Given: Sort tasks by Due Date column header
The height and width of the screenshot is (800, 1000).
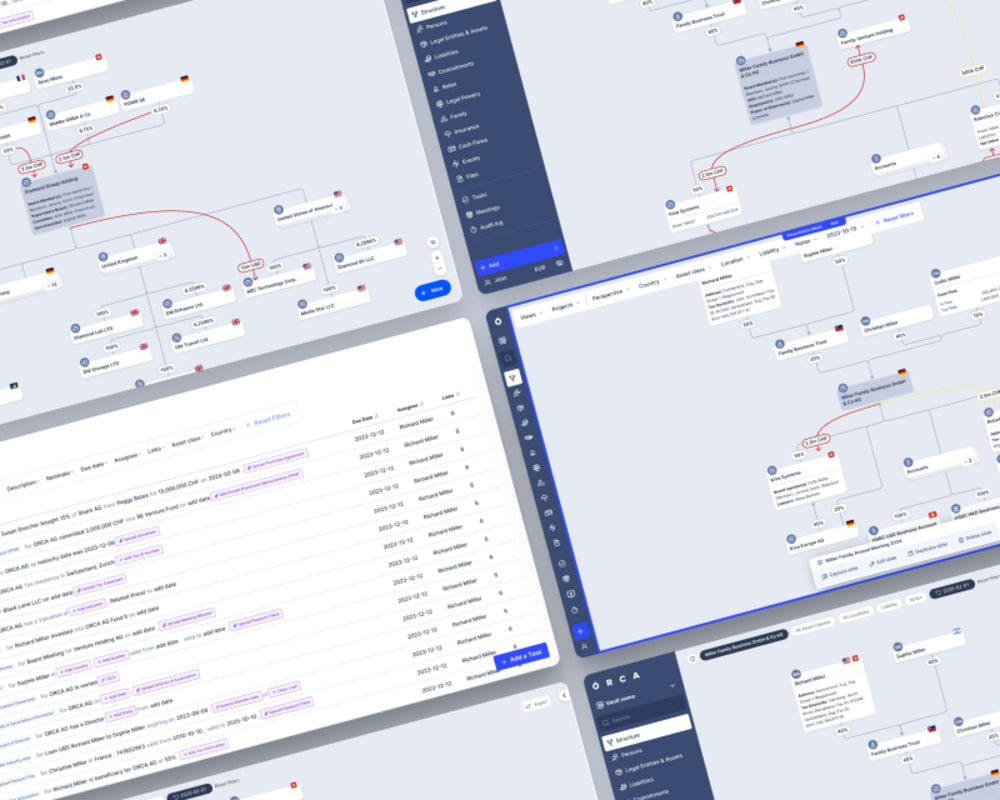Looking at the screenshot, I should tap(365, 419).
